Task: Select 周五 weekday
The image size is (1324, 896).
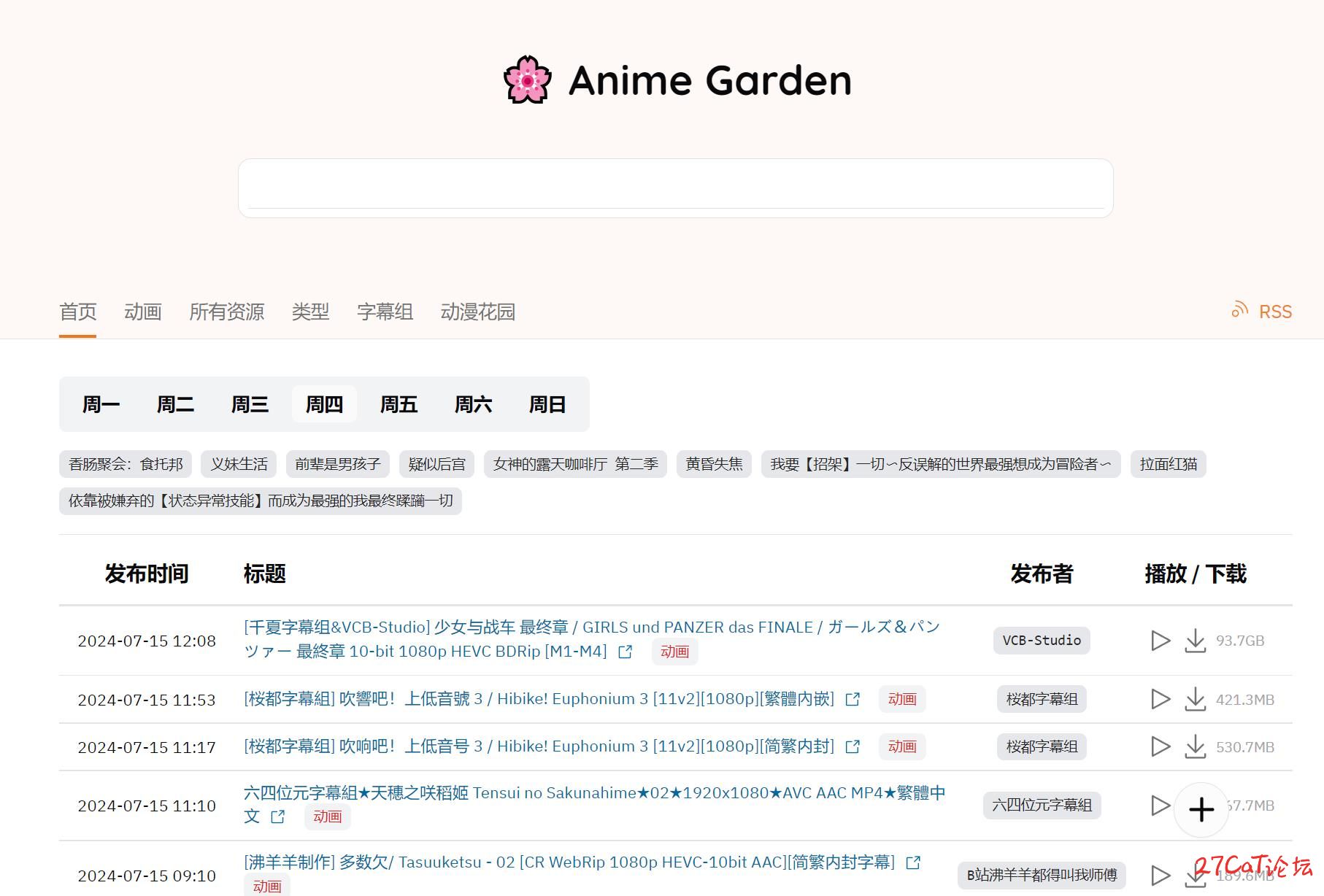Action: (399, 404)
